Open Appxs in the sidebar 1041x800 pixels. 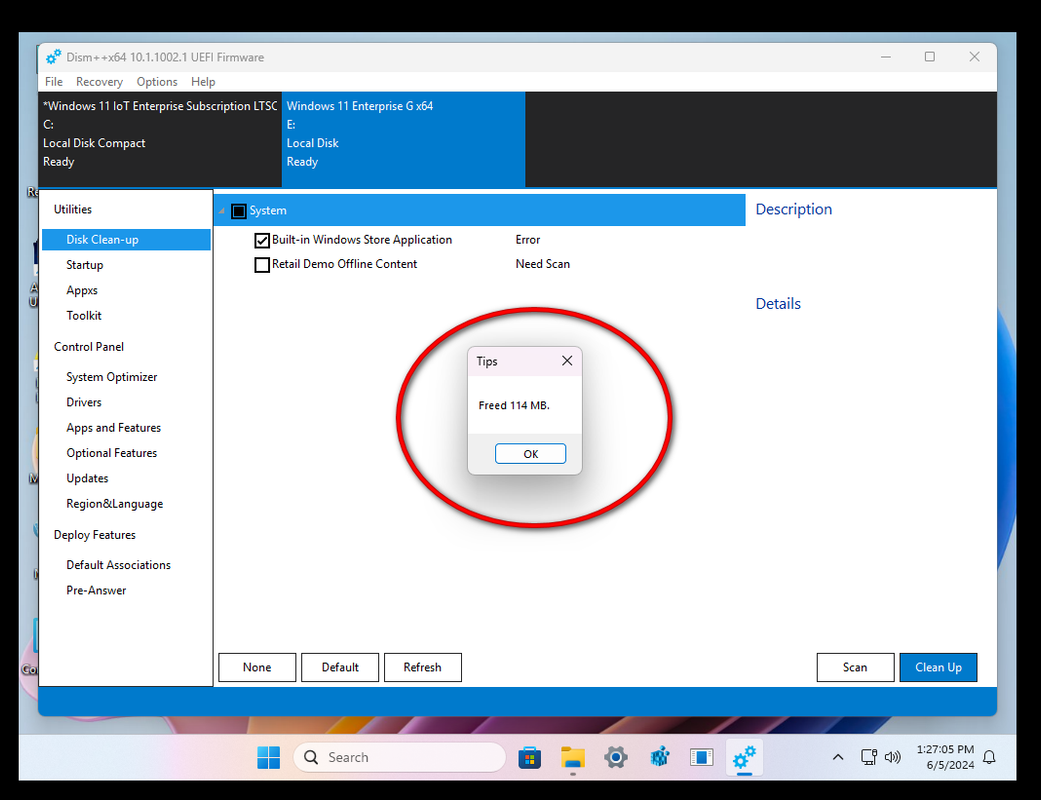point(82,290)
